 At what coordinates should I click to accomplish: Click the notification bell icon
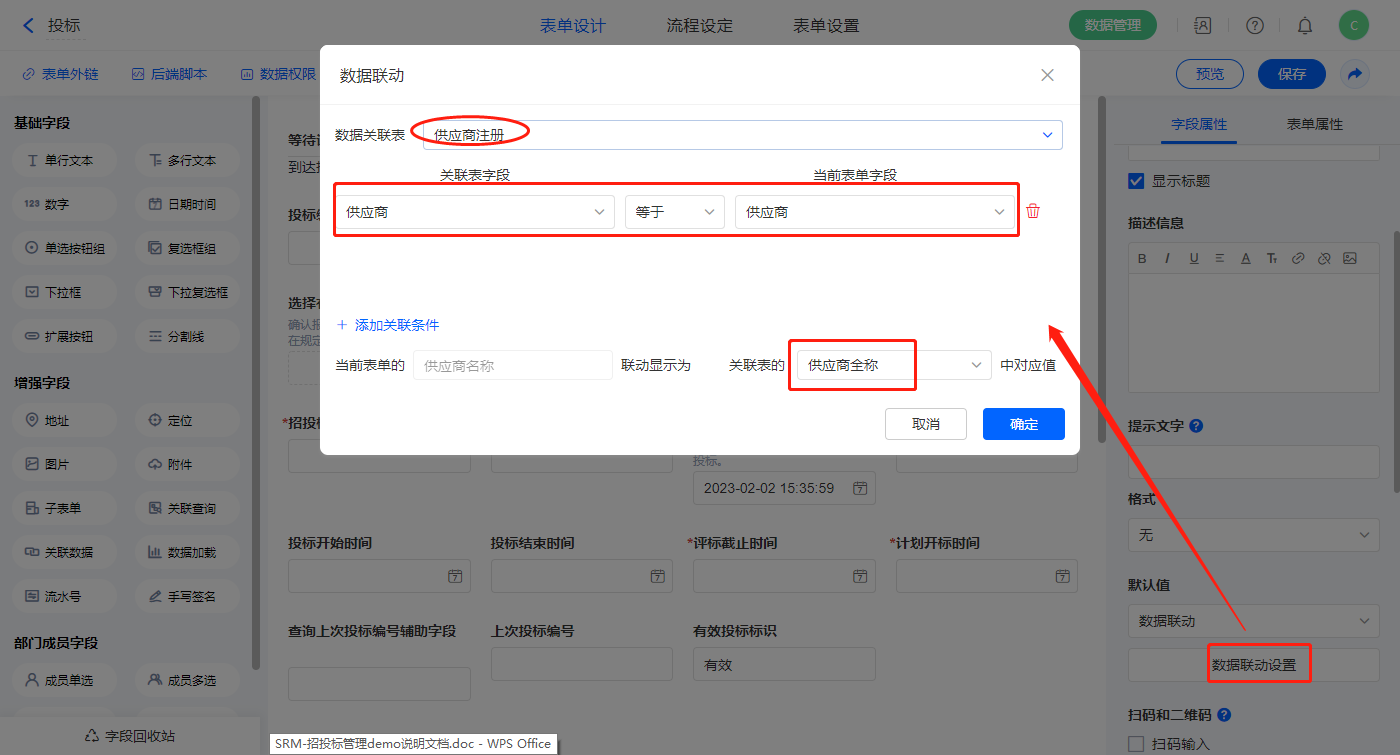click(x=1305, y=26)
